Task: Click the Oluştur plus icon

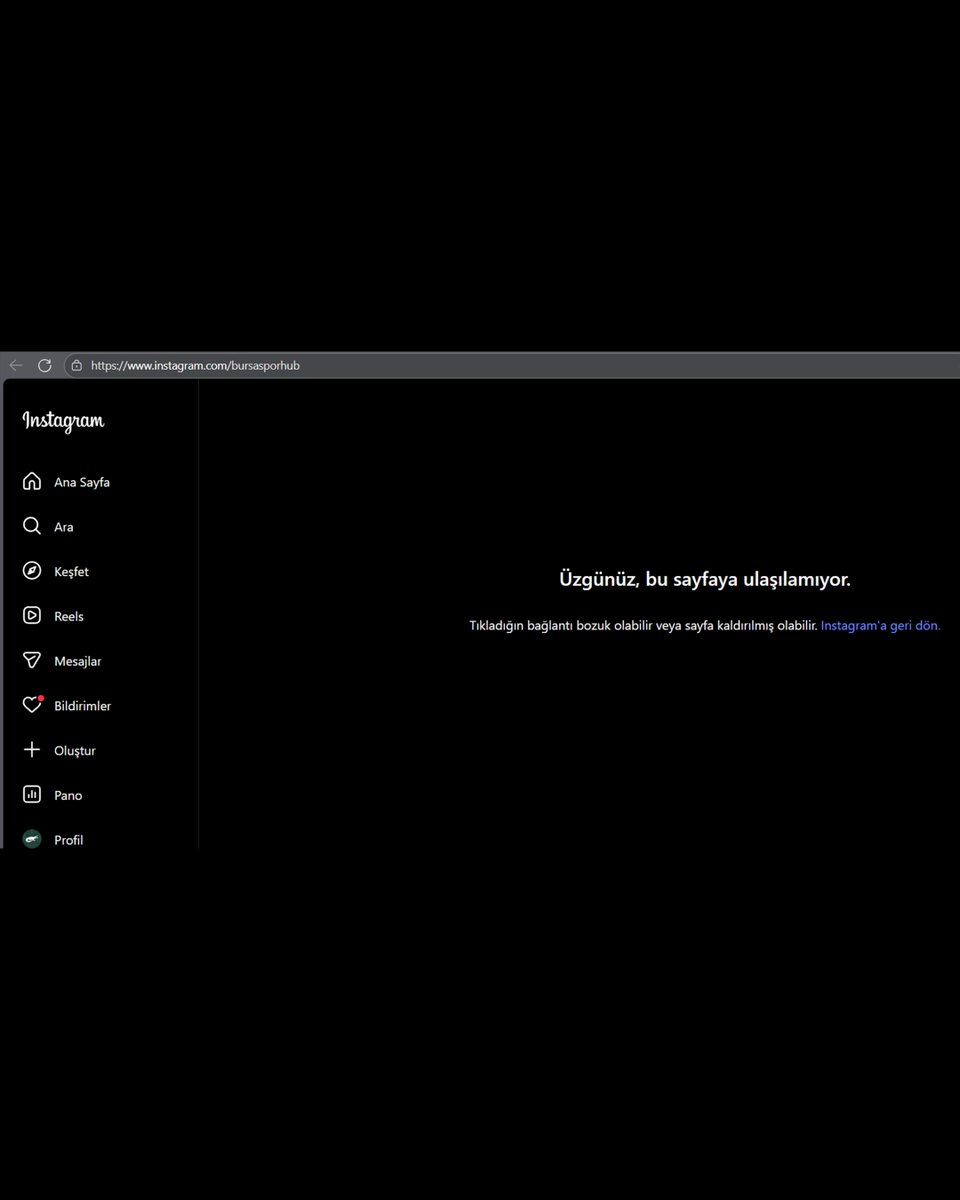Action: tap(32, 750)
